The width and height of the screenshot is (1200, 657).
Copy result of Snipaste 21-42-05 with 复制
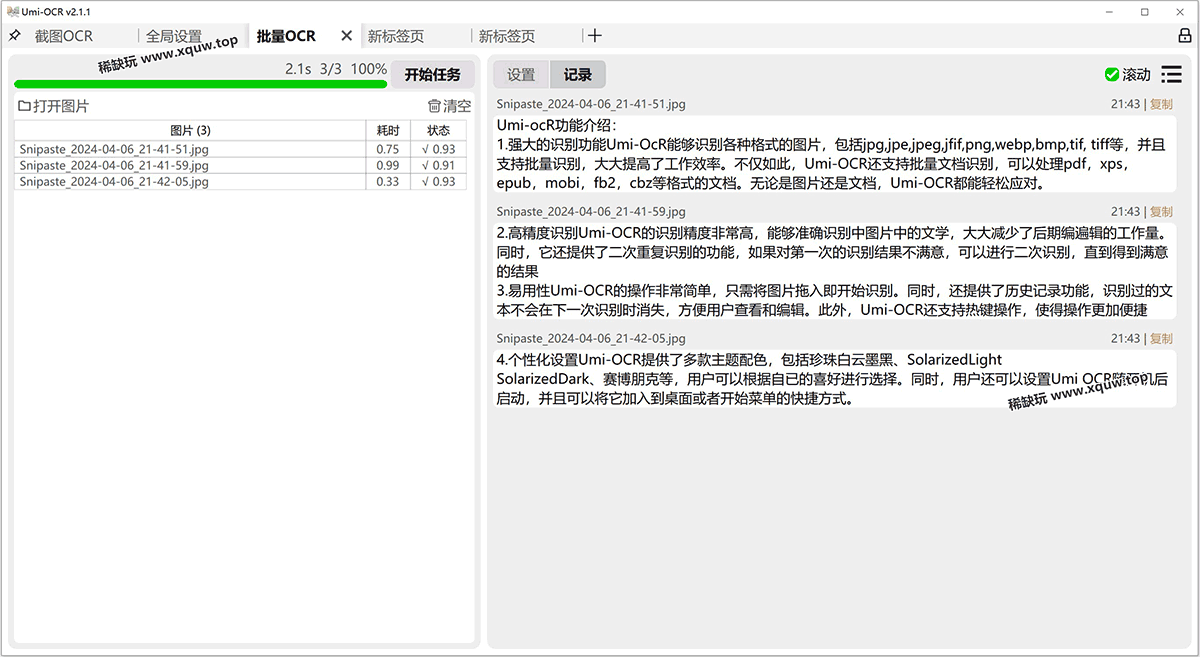[1161, 339]
